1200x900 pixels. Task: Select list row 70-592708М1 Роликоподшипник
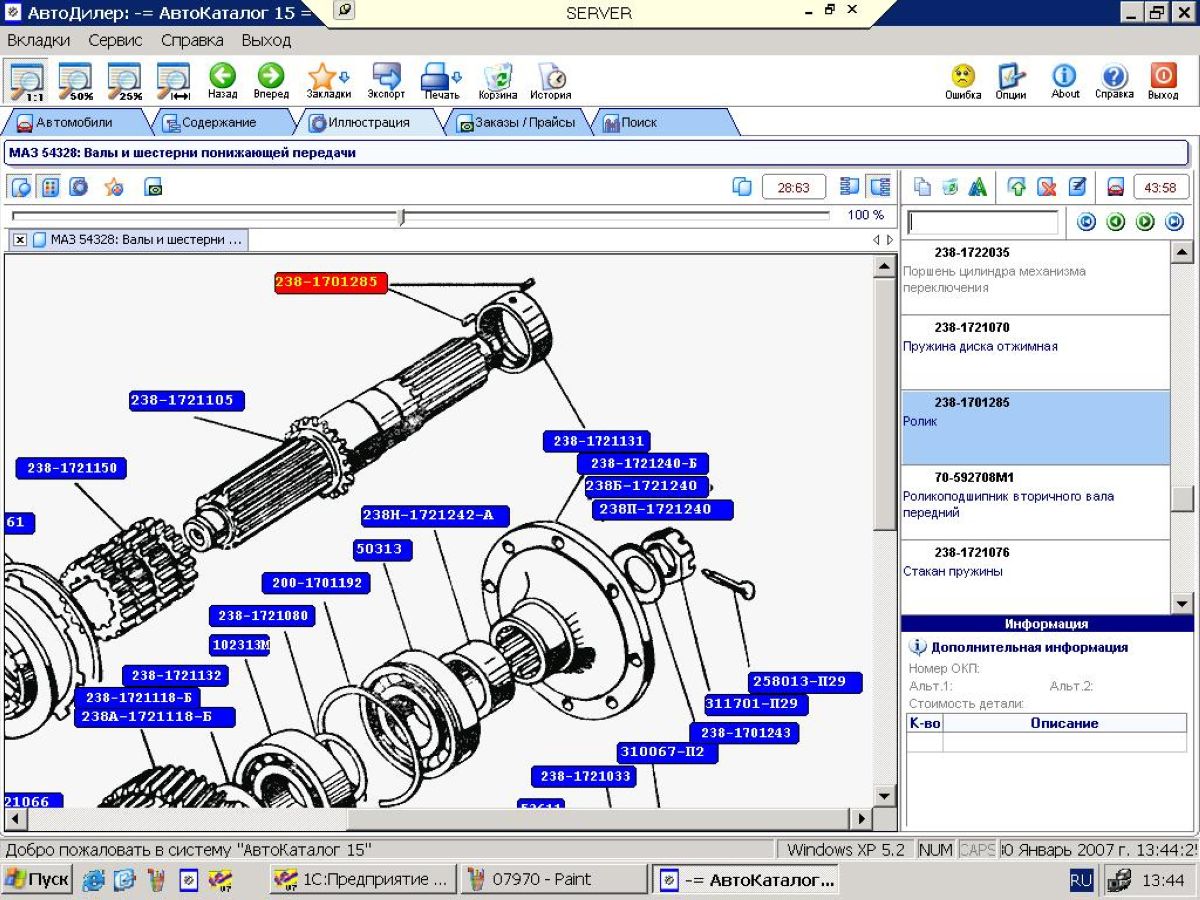(1035, 502)
